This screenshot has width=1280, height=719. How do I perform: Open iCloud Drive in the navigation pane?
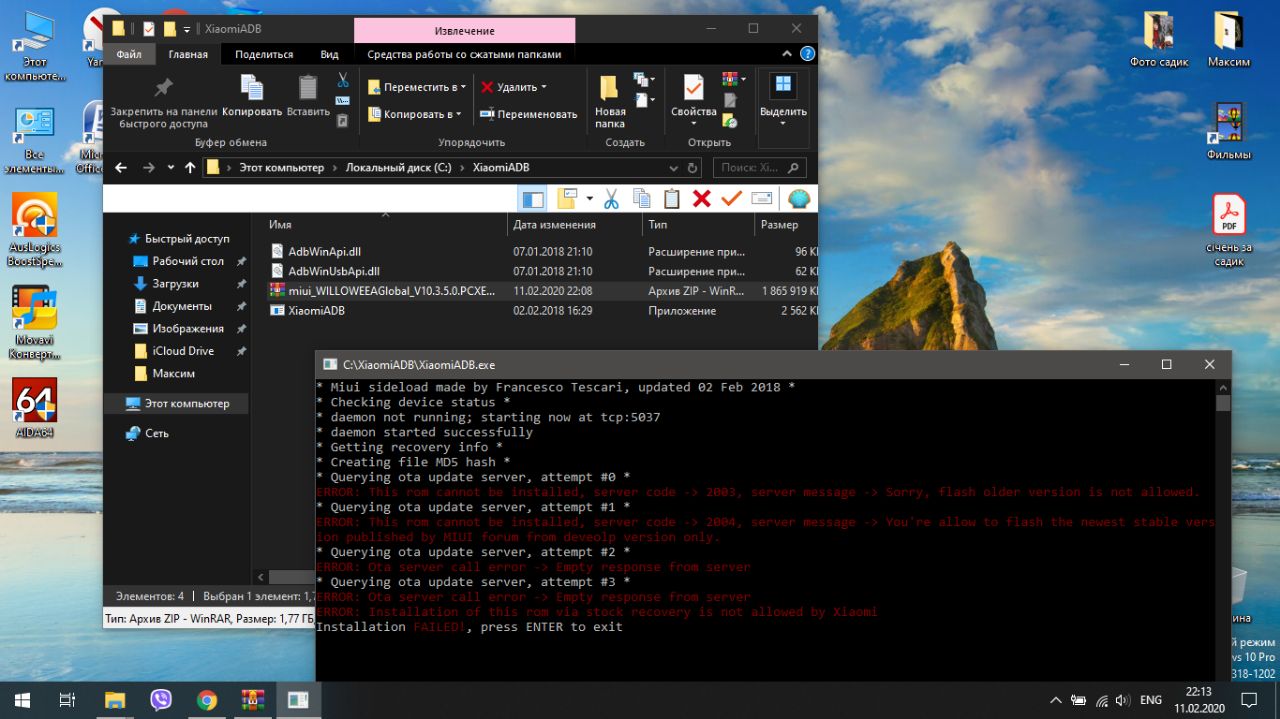(183, 351)
